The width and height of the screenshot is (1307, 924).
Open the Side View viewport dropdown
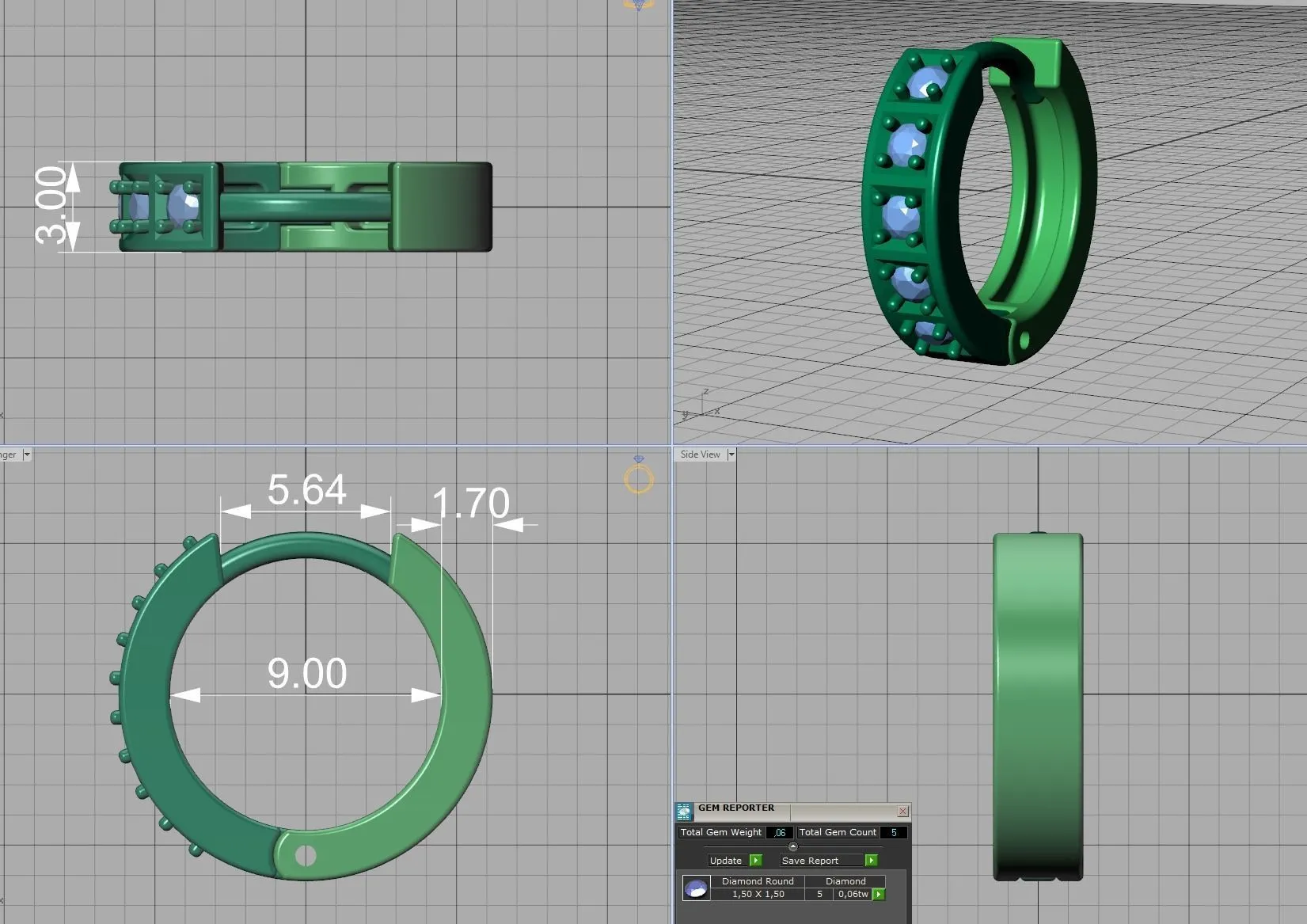pyautogui.click(x=731, y=454)
